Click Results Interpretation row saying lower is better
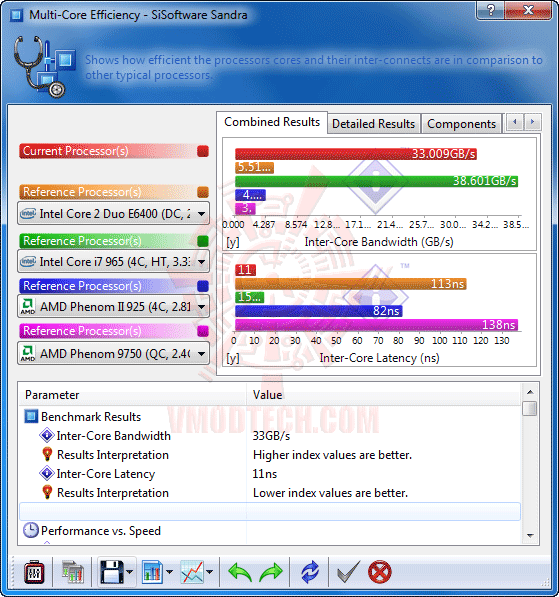Screen dimensions: 559x597 [x=270, y=493]
